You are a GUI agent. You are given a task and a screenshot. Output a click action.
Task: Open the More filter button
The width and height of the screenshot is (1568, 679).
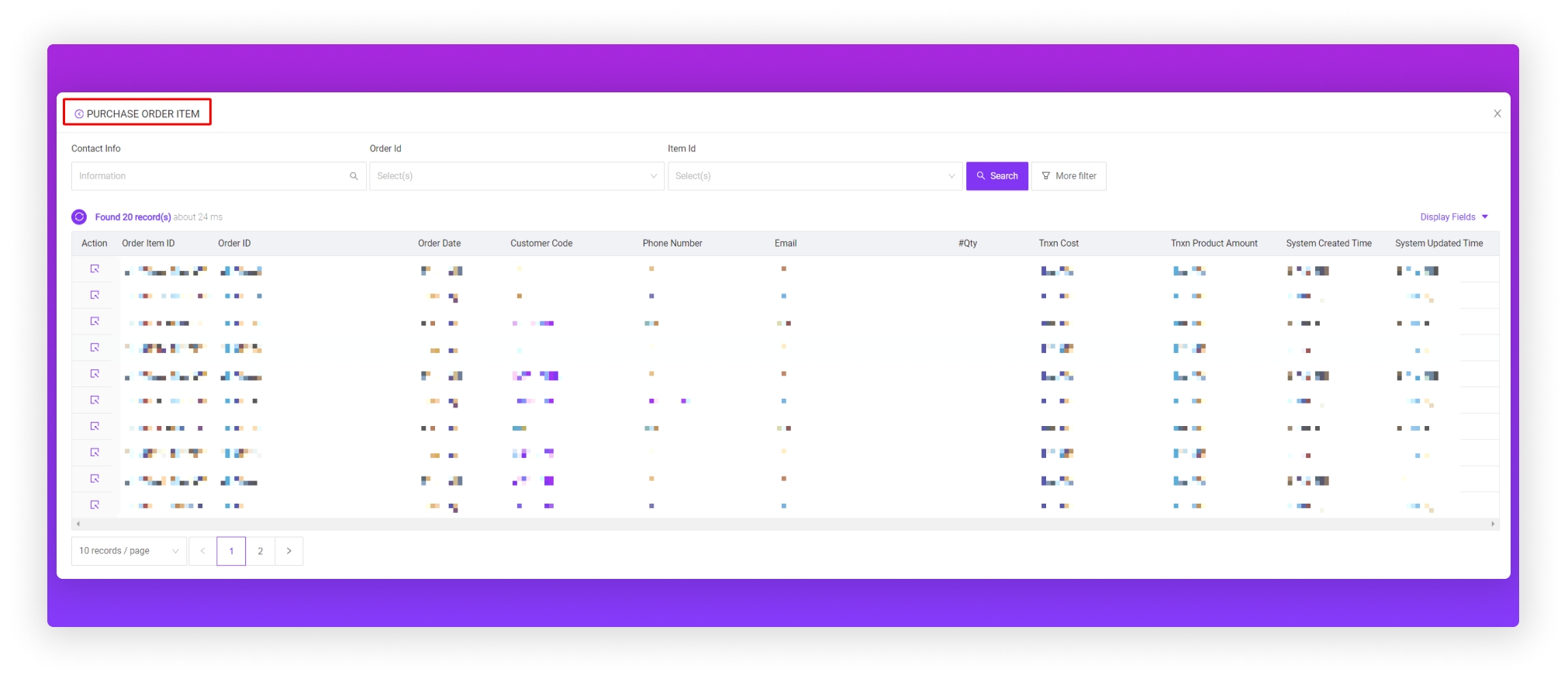[1068, 176]
